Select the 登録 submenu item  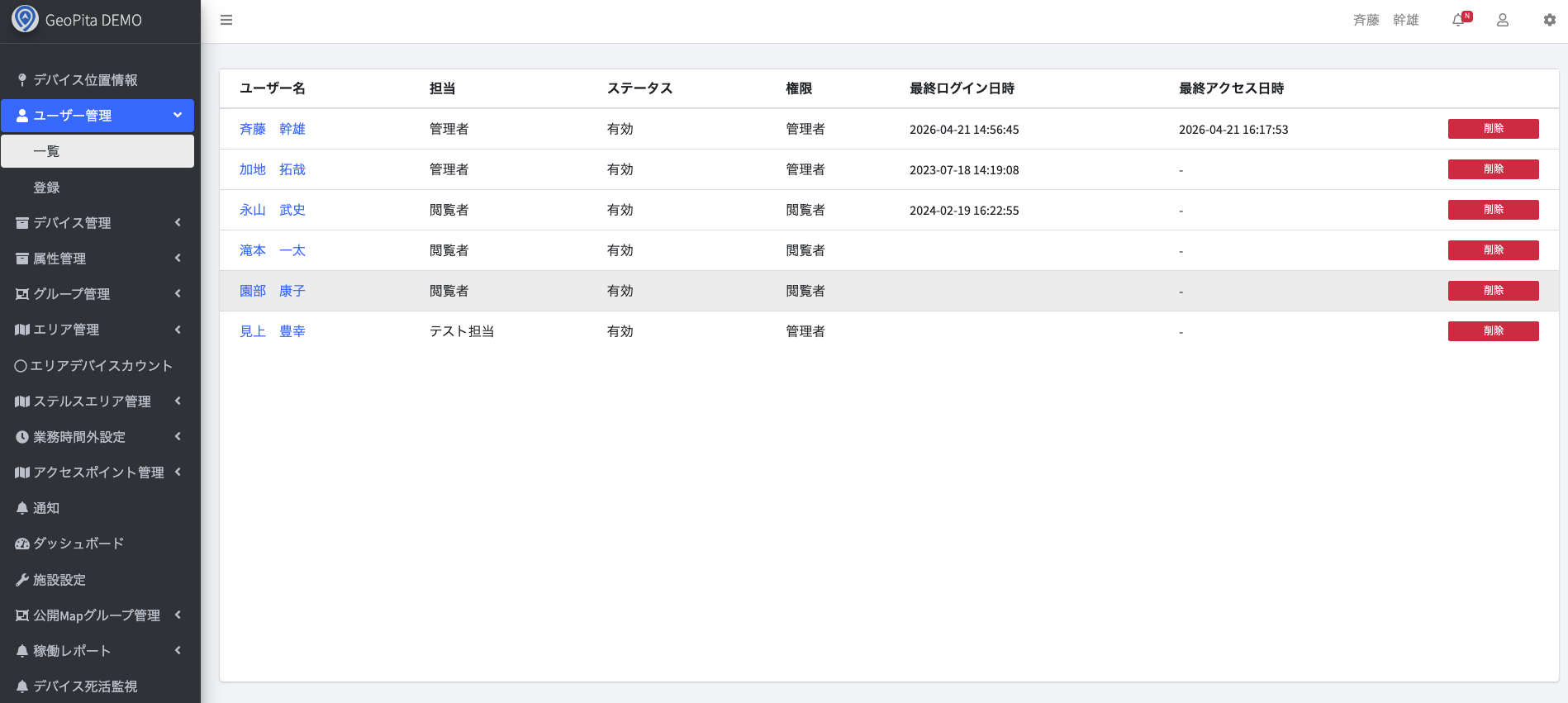[46, 188]
